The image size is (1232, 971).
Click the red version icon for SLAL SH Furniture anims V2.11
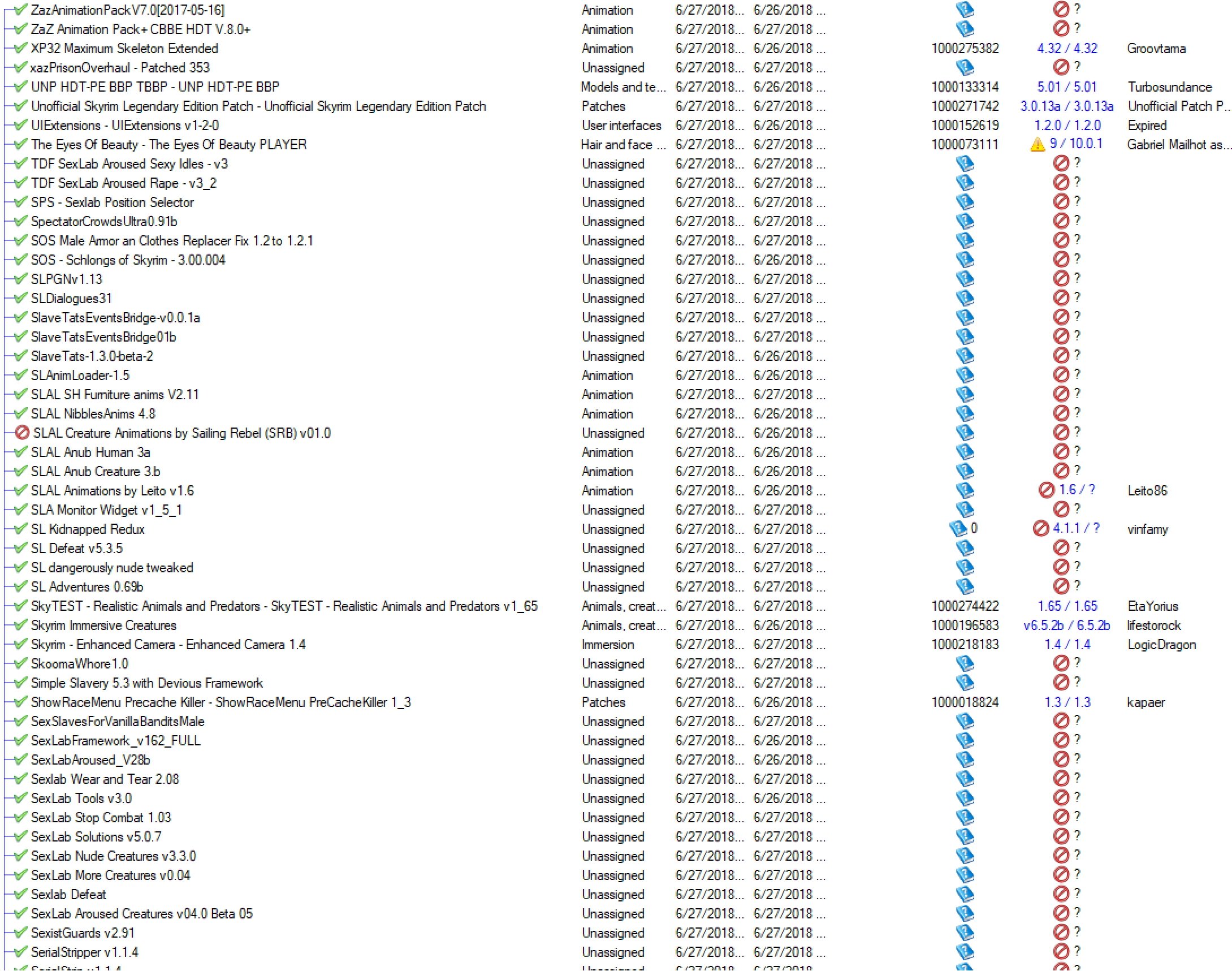(1060, 394)
